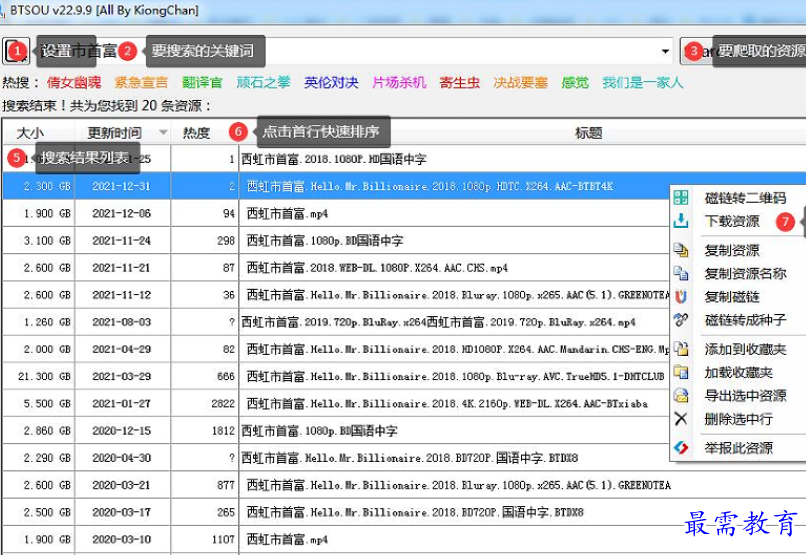806x555 pixels.
Task: Select 导出选中资源 menu entry
Action: click(745, 395)
